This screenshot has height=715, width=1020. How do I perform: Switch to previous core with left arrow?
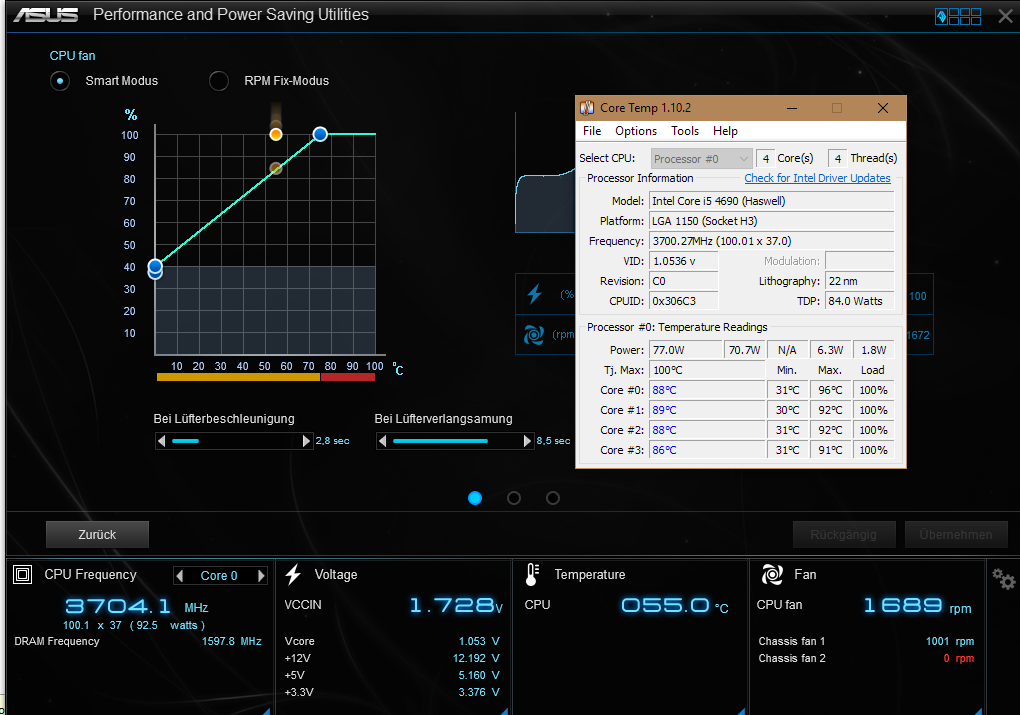pos(180,576)
